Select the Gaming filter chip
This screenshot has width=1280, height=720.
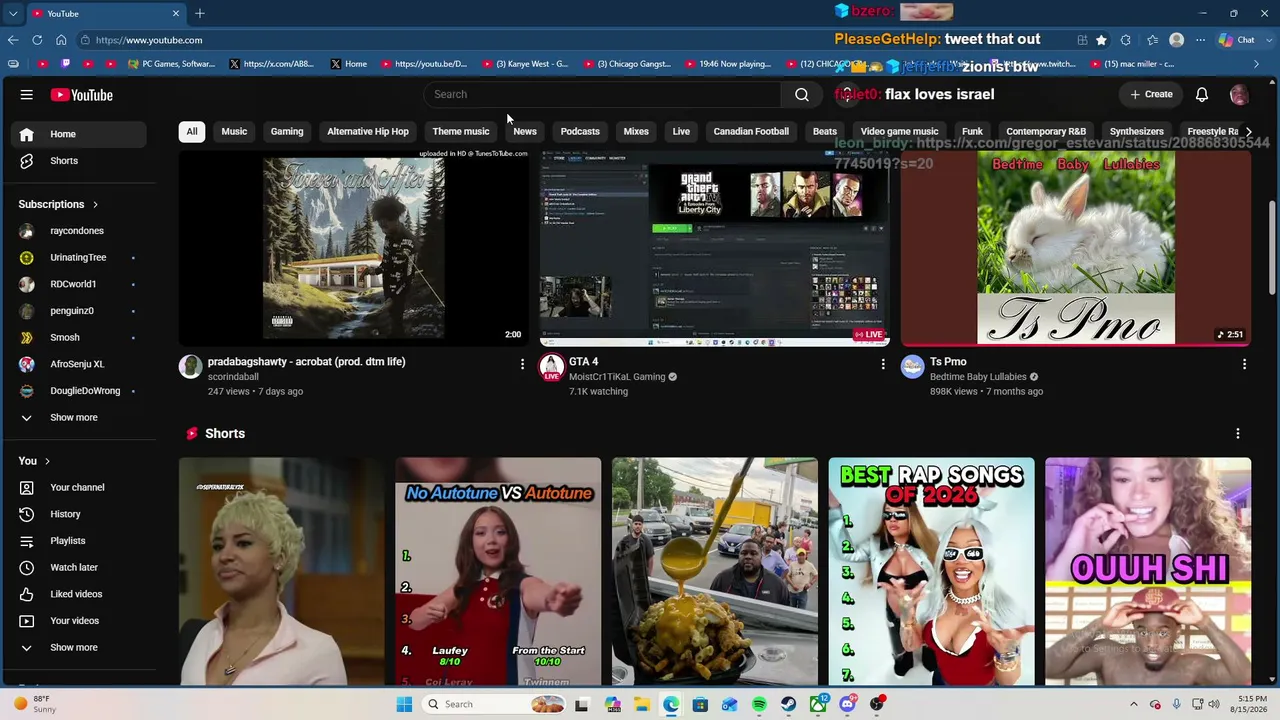287,131
